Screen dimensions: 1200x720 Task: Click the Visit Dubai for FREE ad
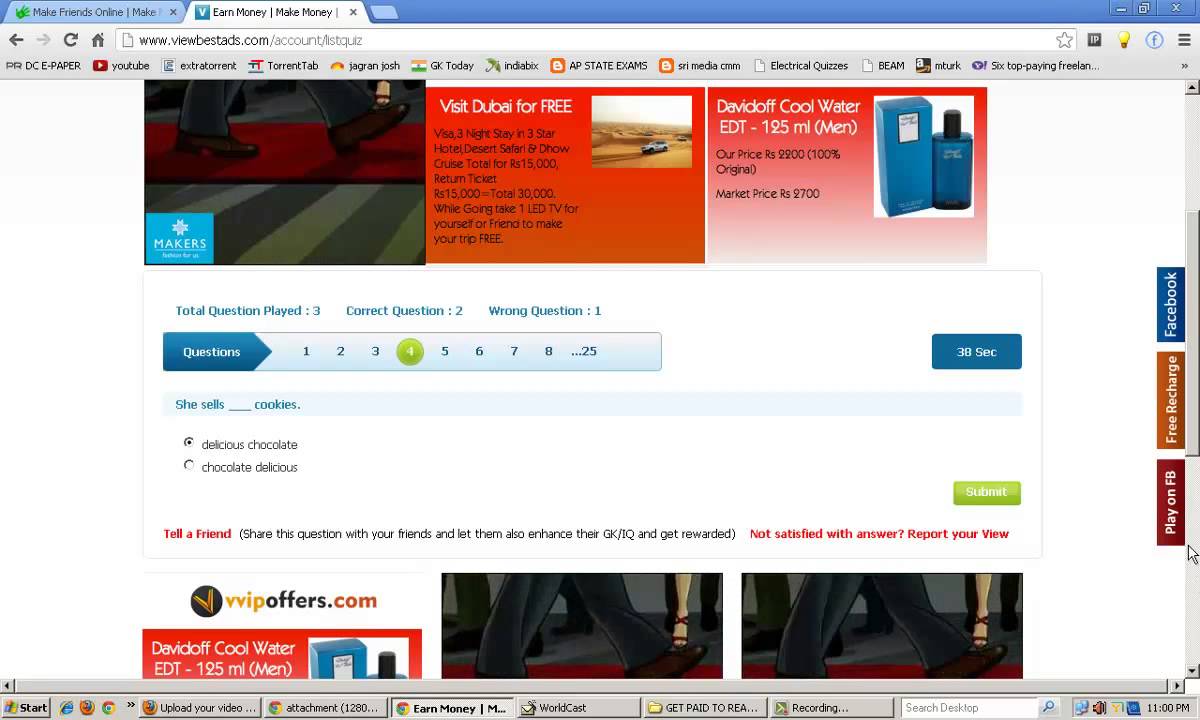point(566,175)
